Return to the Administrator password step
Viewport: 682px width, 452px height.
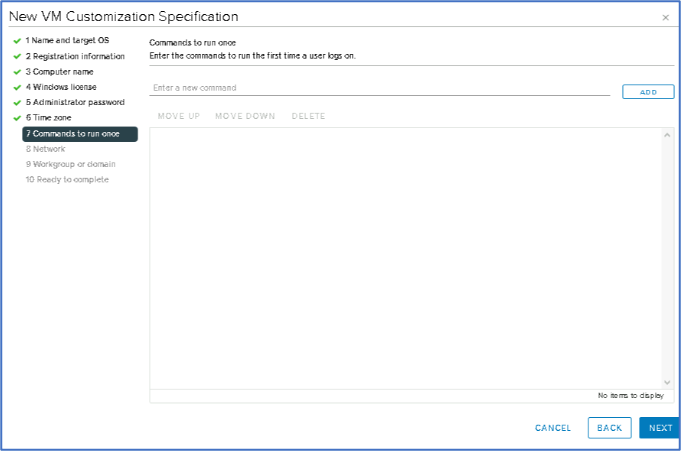click(75, 102)
